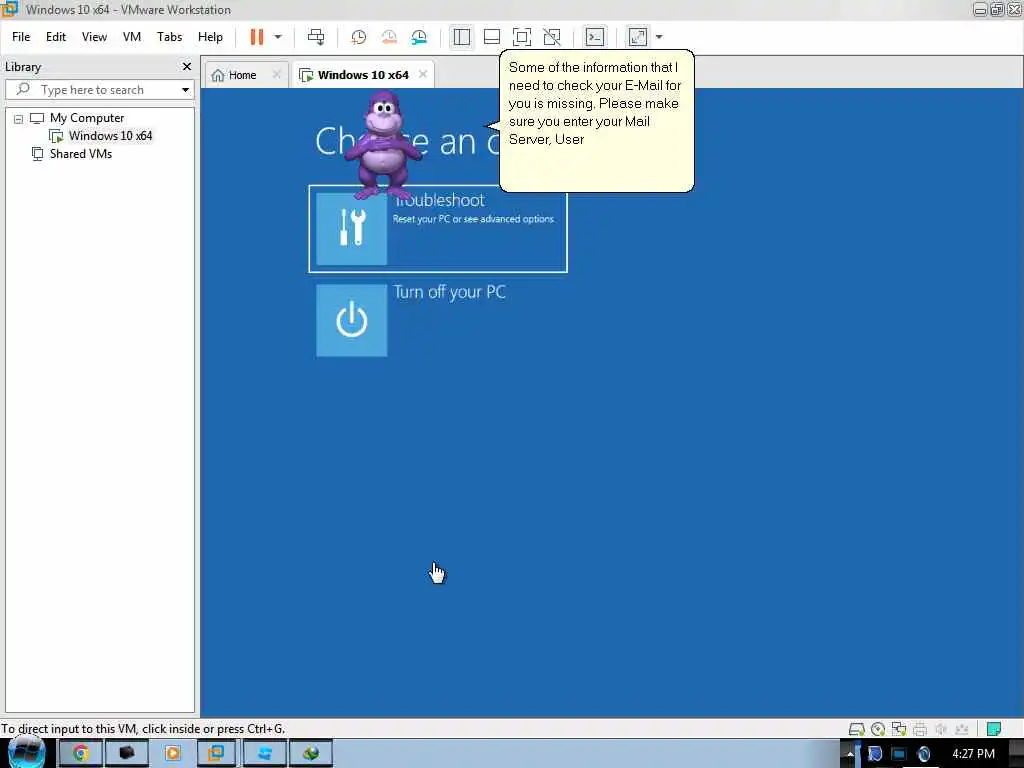Open the orange media player taskbar icon
Image resolution: width=1024 pixels, height=768 pixels.
click(x=172, y=754)
